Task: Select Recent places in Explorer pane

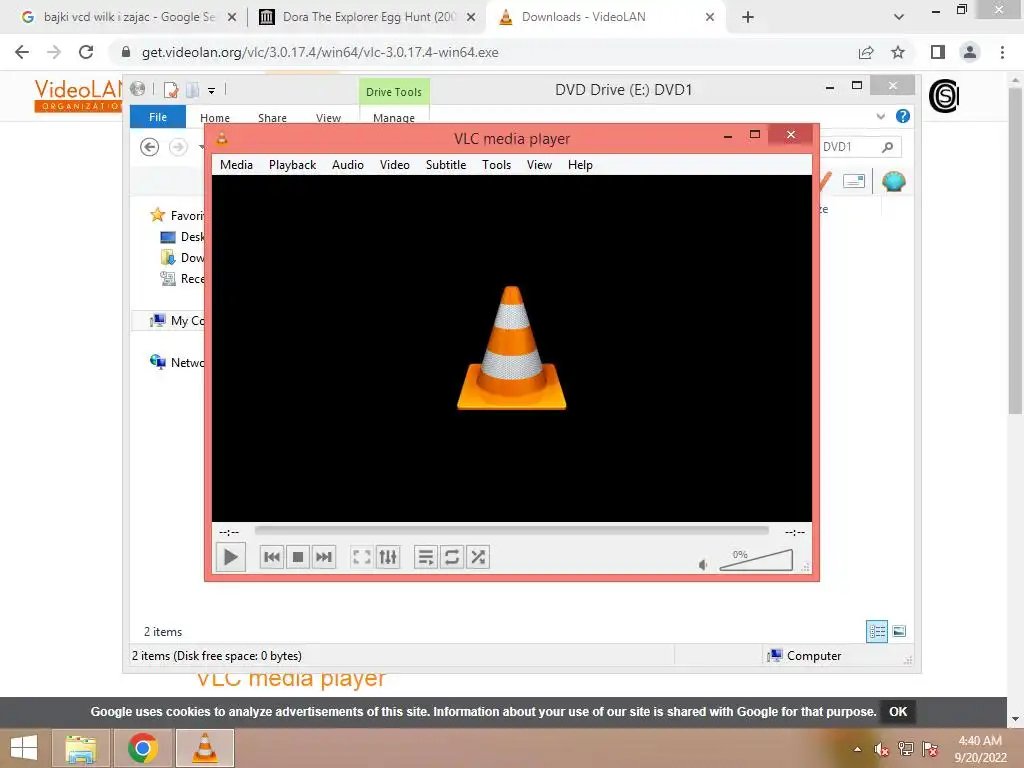Action: [x=182, y=278]
